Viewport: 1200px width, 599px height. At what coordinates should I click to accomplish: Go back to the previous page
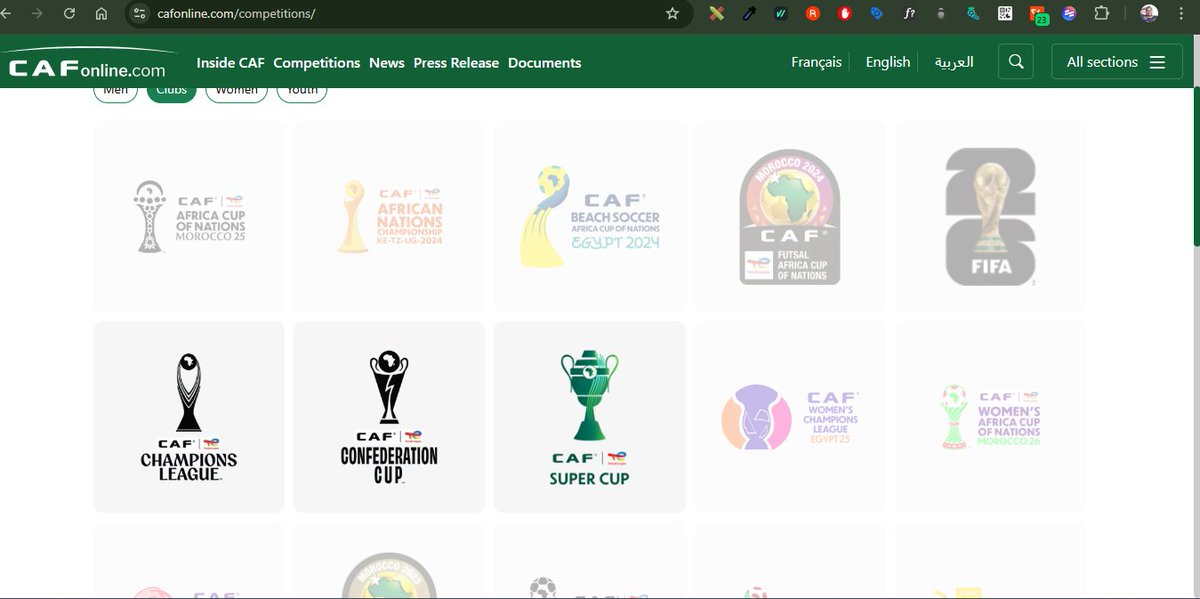pyautogui.click(x=6, y=14)
